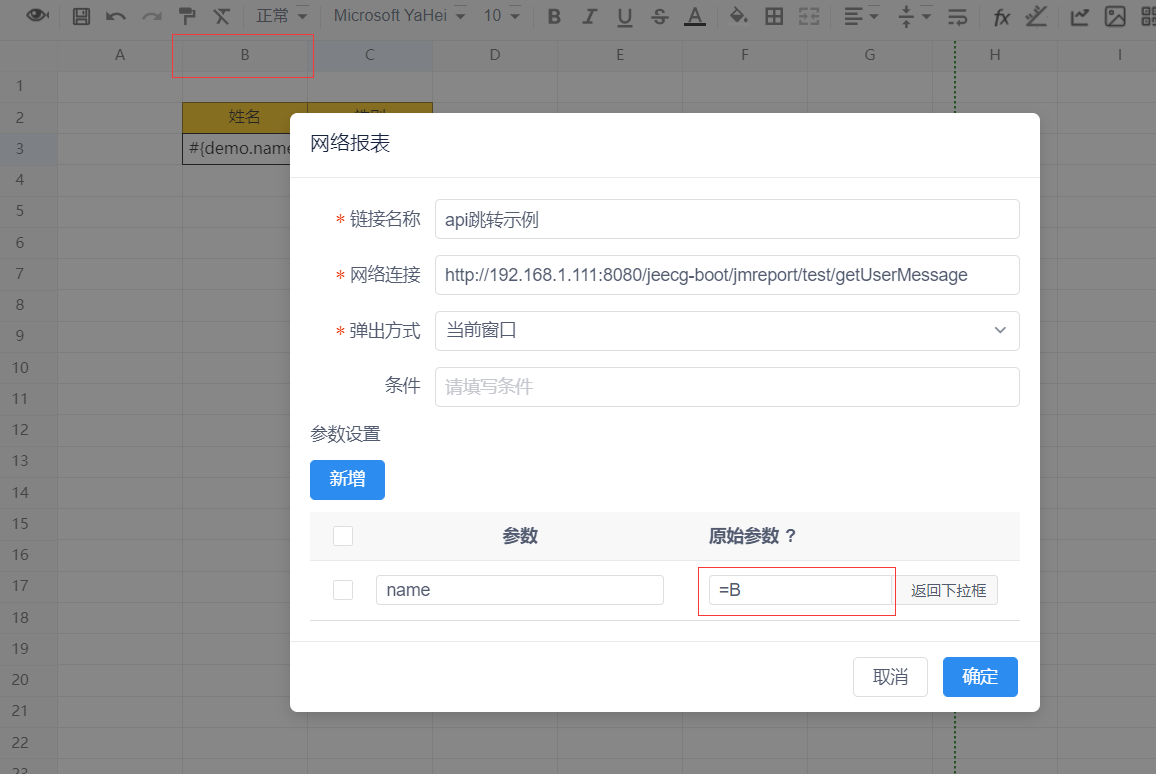
Task: Click the QR/barcode grid icon
Action: [1148, 16]
